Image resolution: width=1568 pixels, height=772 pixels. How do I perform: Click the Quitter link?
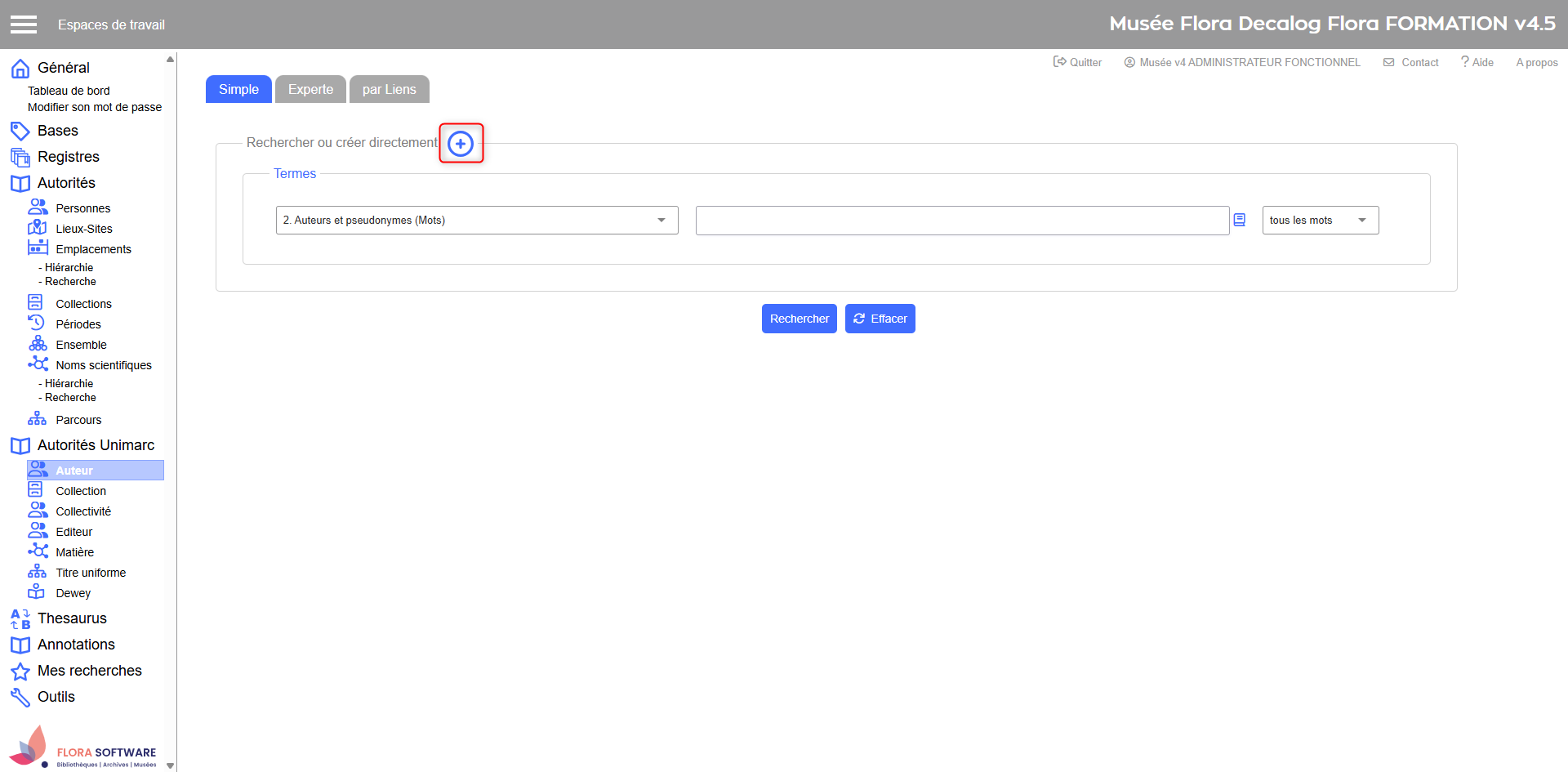point(1078,62)
